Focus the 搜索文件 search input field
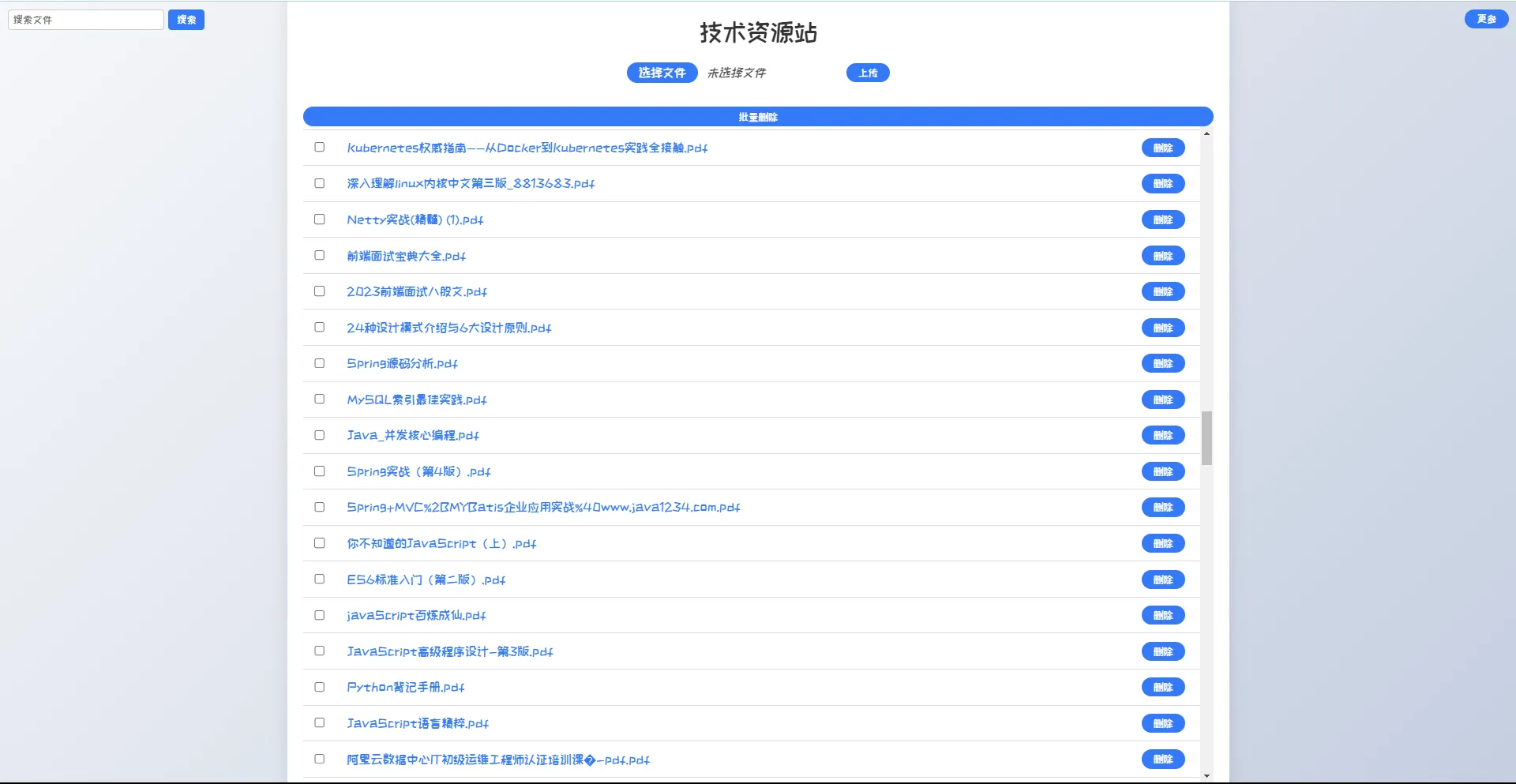This screenshot has width=1516, height=784. pos(85,20)
